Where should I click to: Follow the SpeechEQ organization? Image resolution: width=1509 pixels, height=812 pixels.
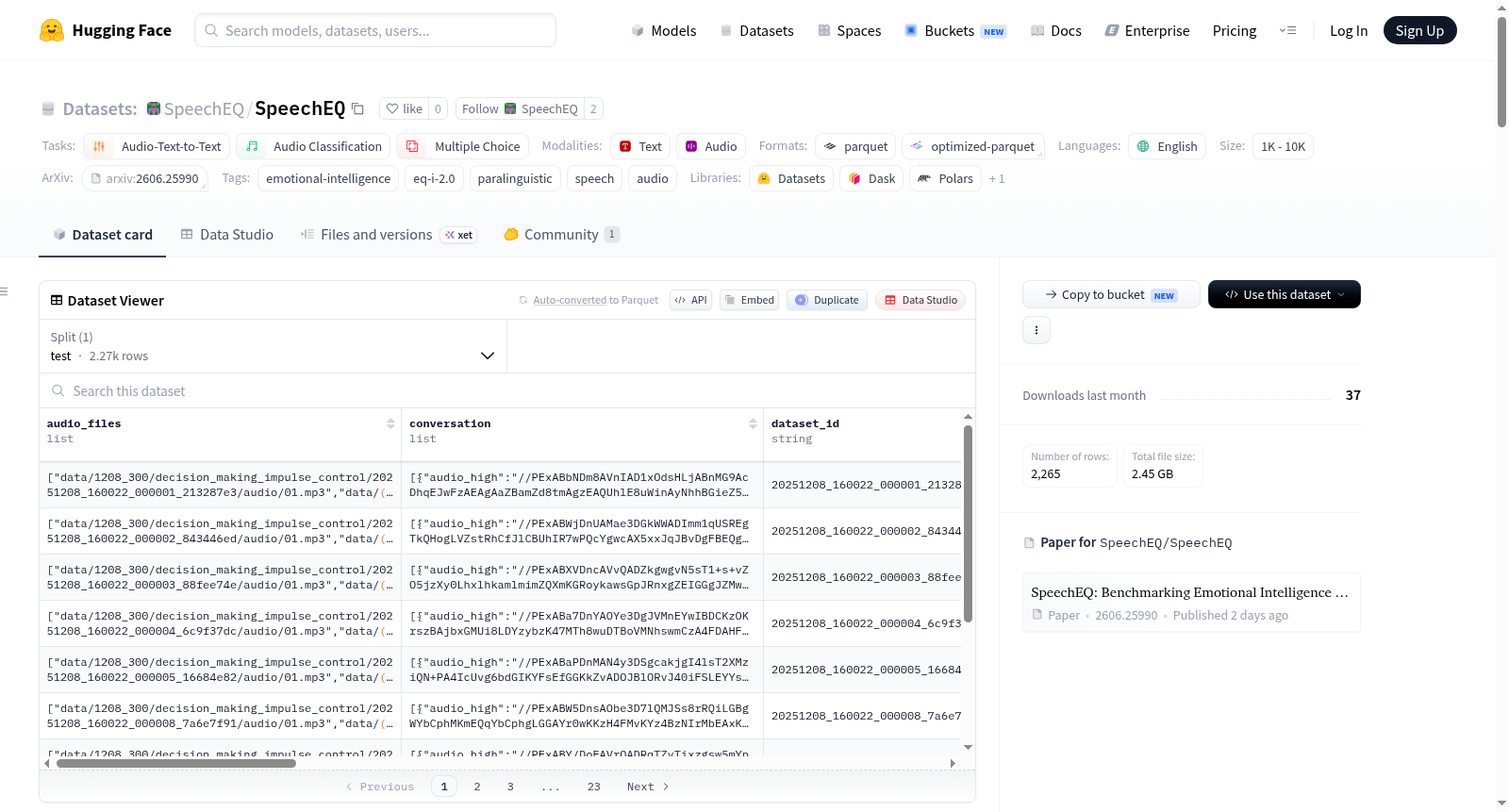(x=520, y=108)
